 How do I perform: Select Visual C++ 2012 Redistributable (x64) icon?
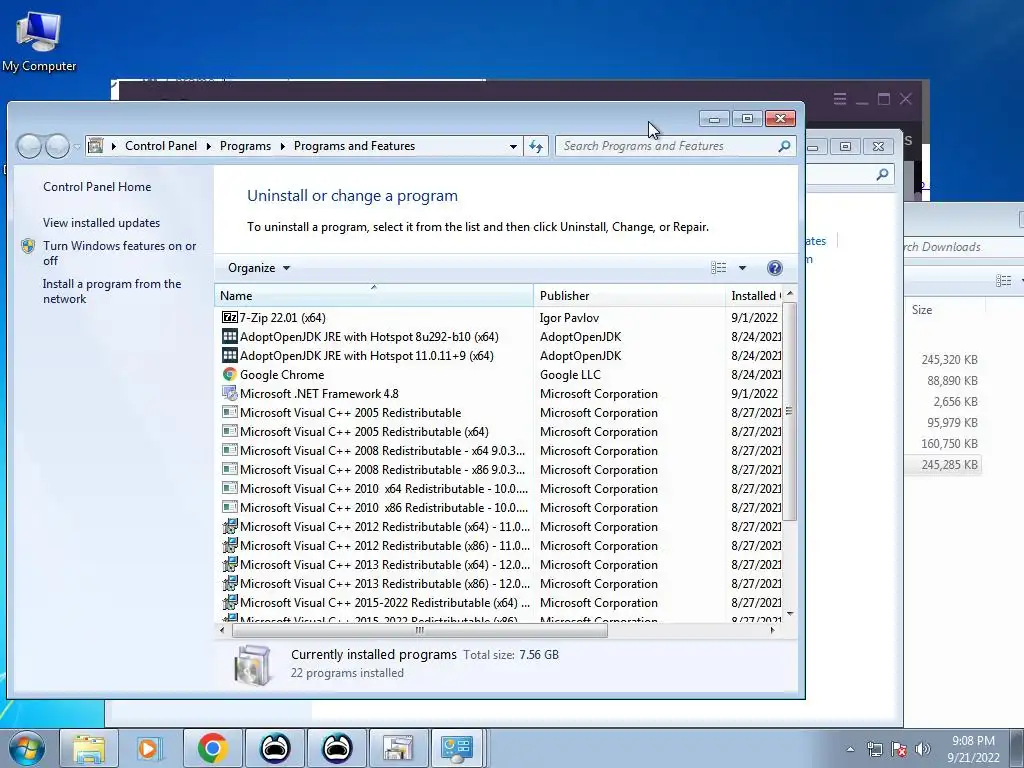point(229,526)
